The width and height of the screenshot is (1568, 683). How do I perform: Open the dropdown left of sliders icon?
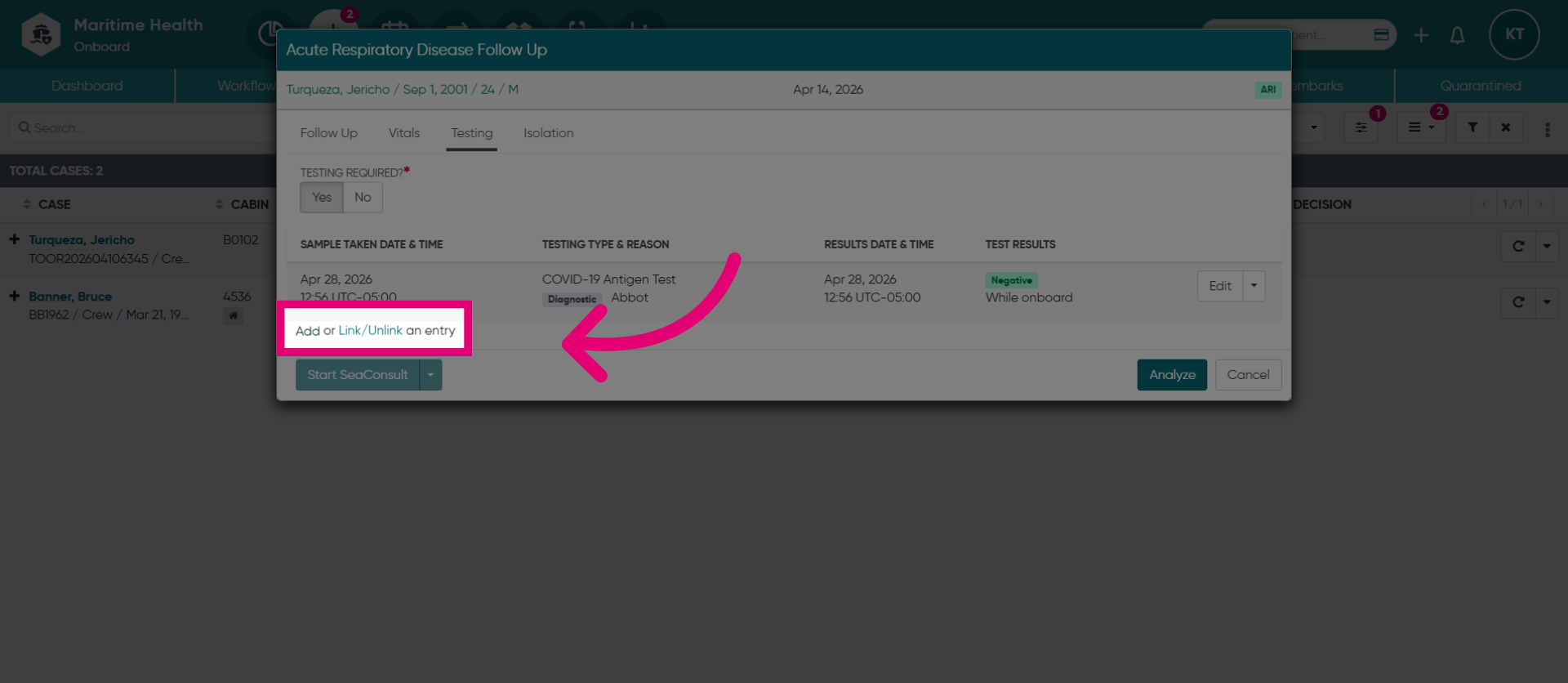[x=1313, y=127]
